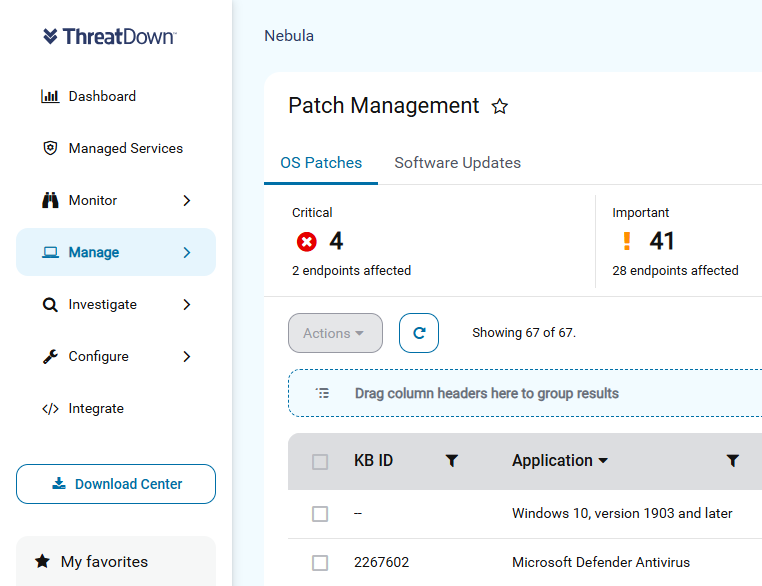Viewport: 762px width, 586px height.
Task: Click the My favorites star icon
Action: [42, 561]
